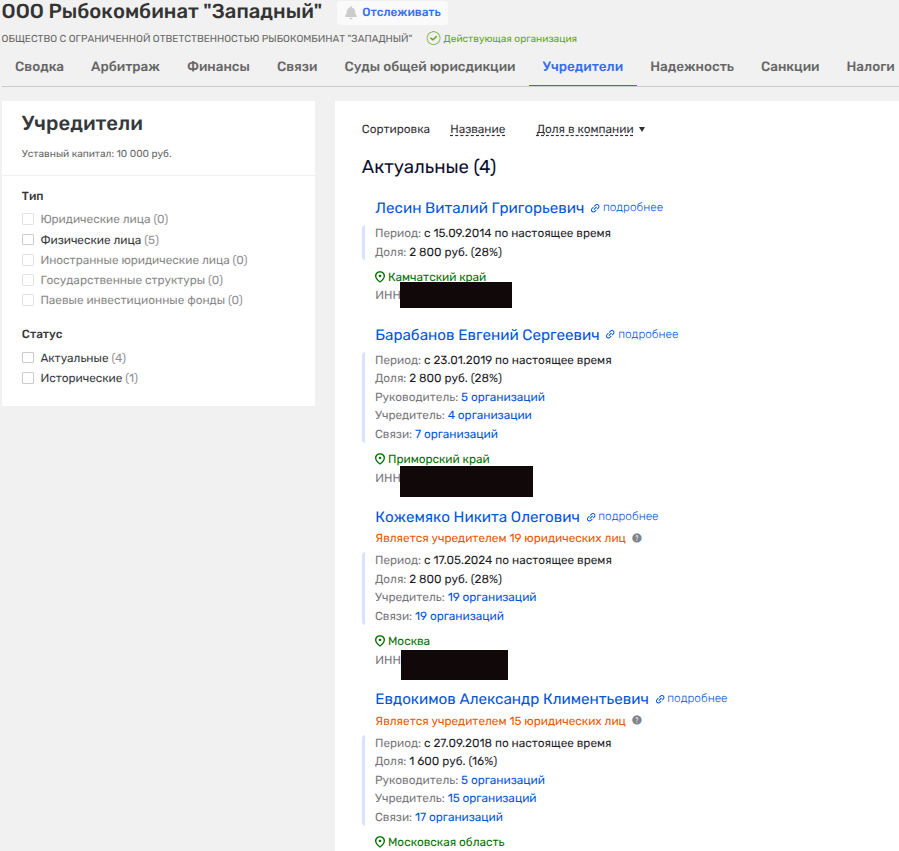
Task: Click the link icon next to Лесин Виталий Григорьевич
Action: pyautogui.click(x=595, y=208)
